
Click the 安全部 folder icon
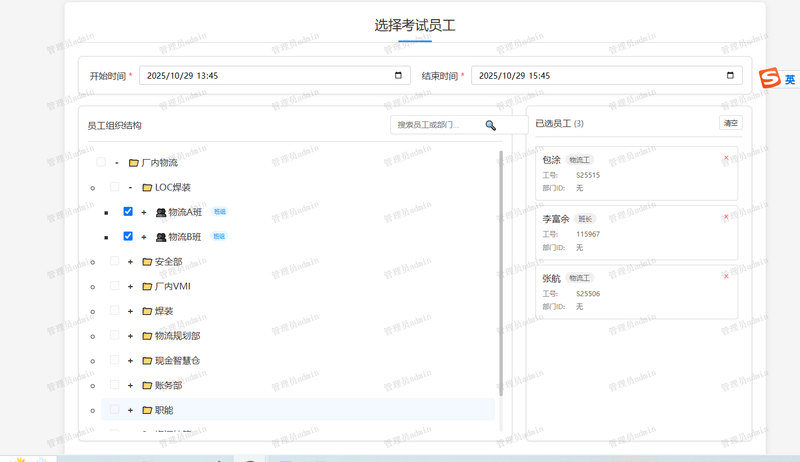pos(146,262)
